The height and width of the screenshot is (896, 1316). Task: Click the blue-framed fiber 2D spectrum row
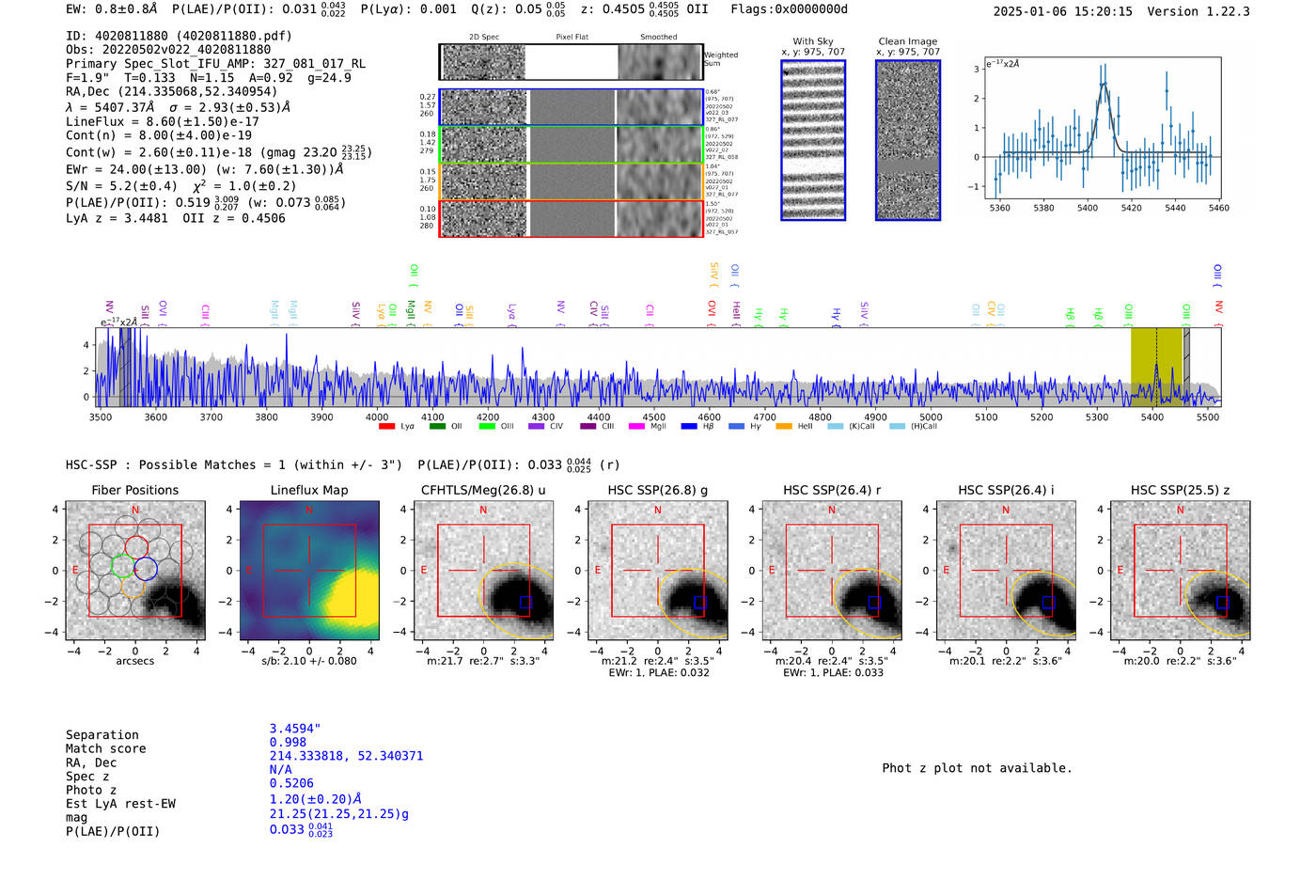[572, 107]
